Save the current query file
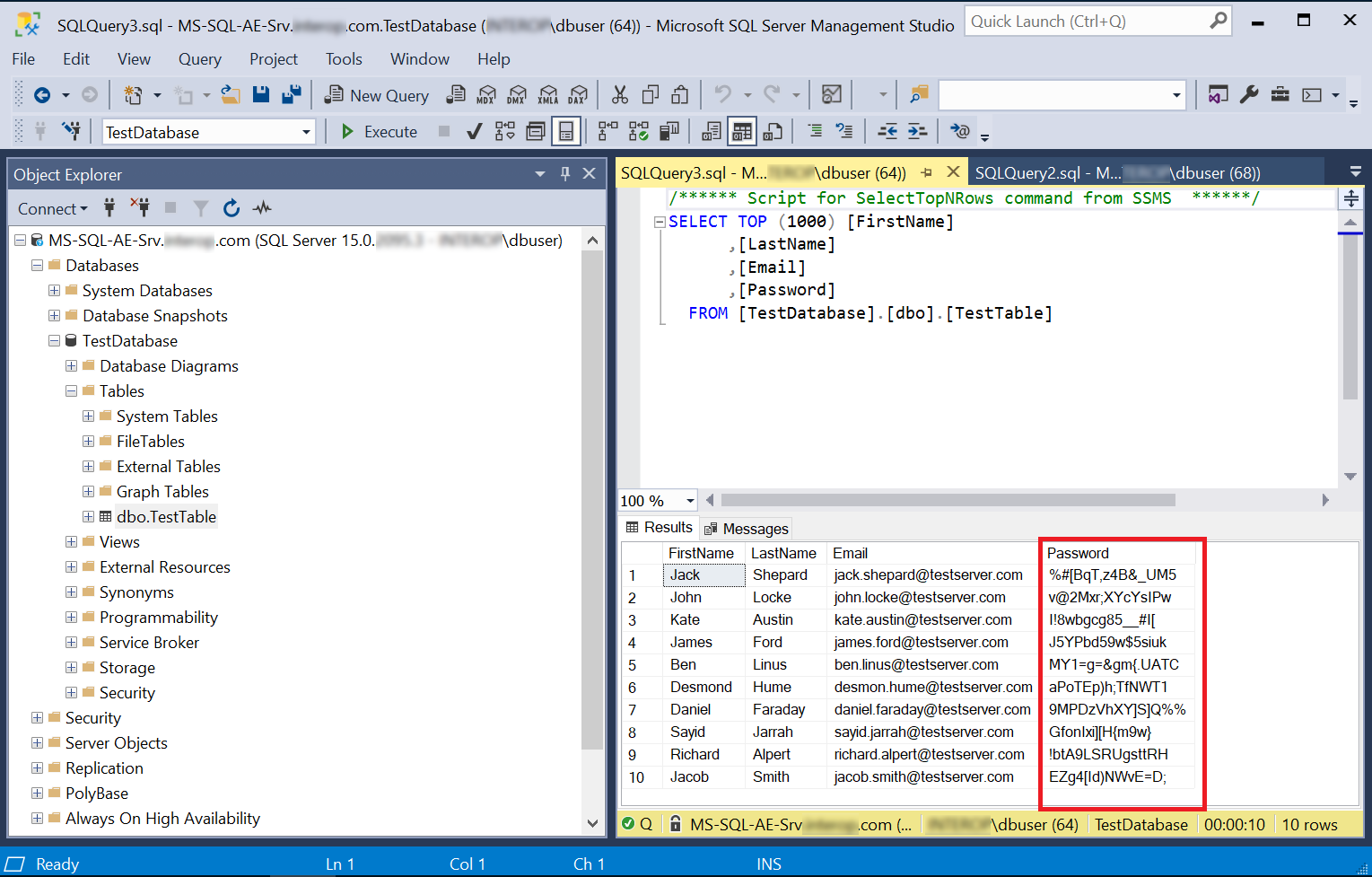 tap(261, 95)
